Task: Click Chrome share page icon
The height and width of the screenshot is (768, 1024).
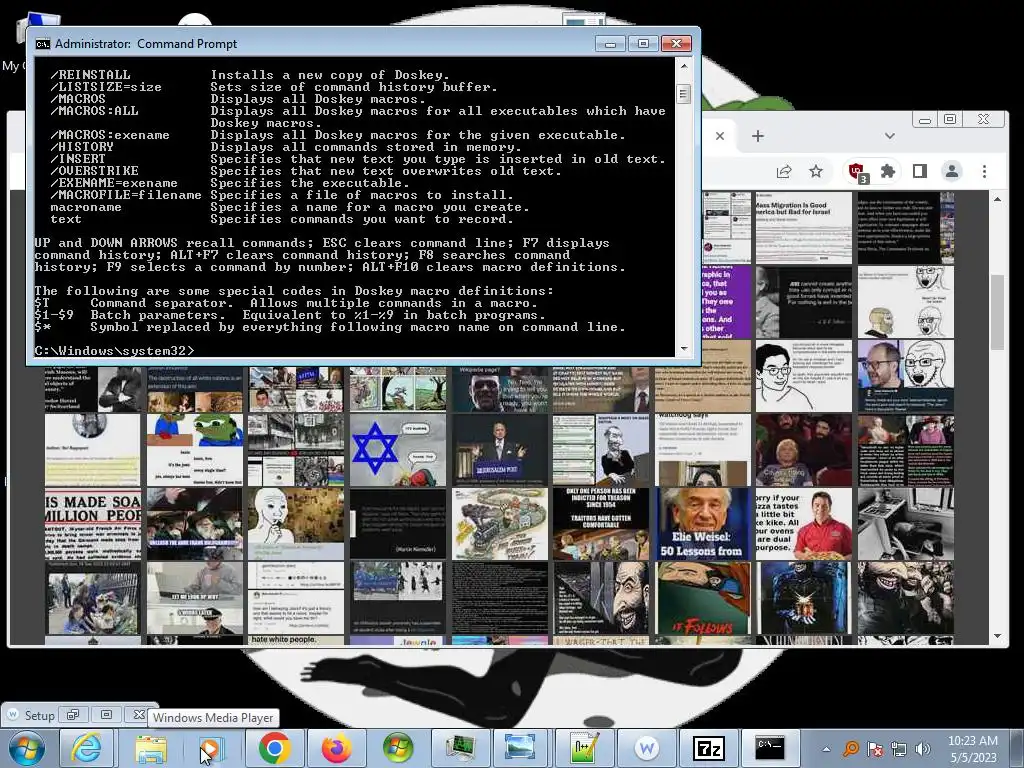Action: [784, 172]
